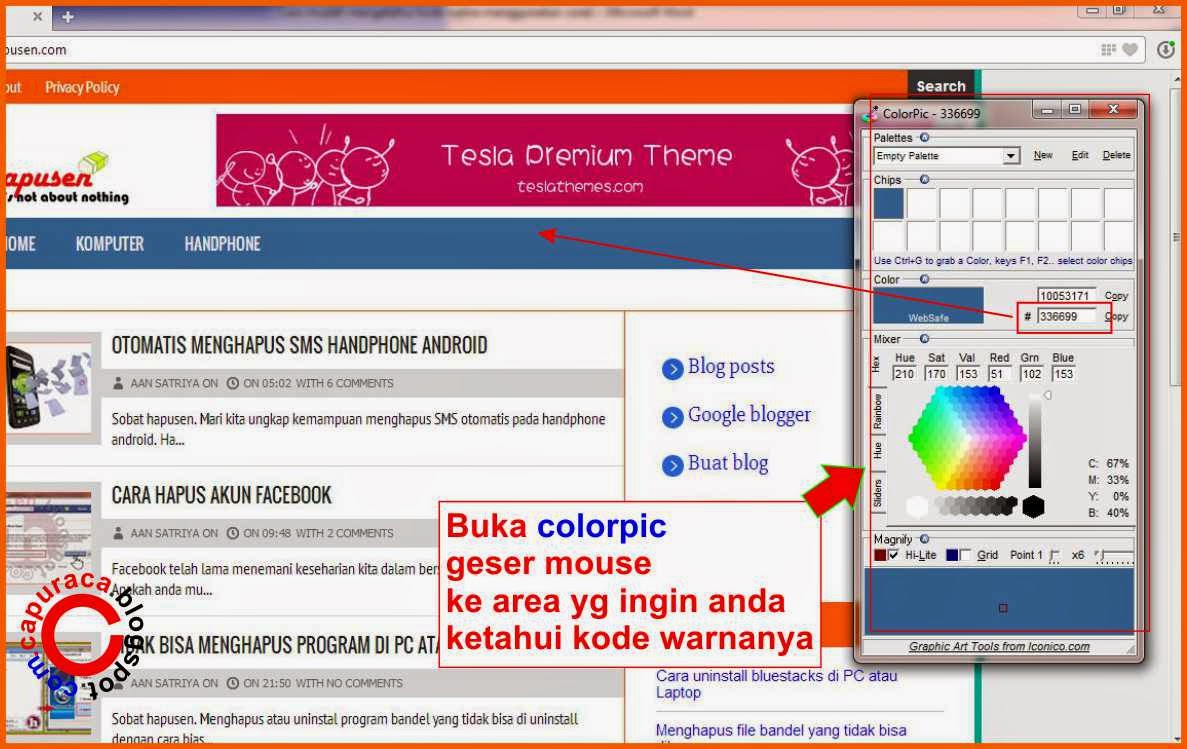Click New palette button
1187x749 pixels.
[1043, 155]
